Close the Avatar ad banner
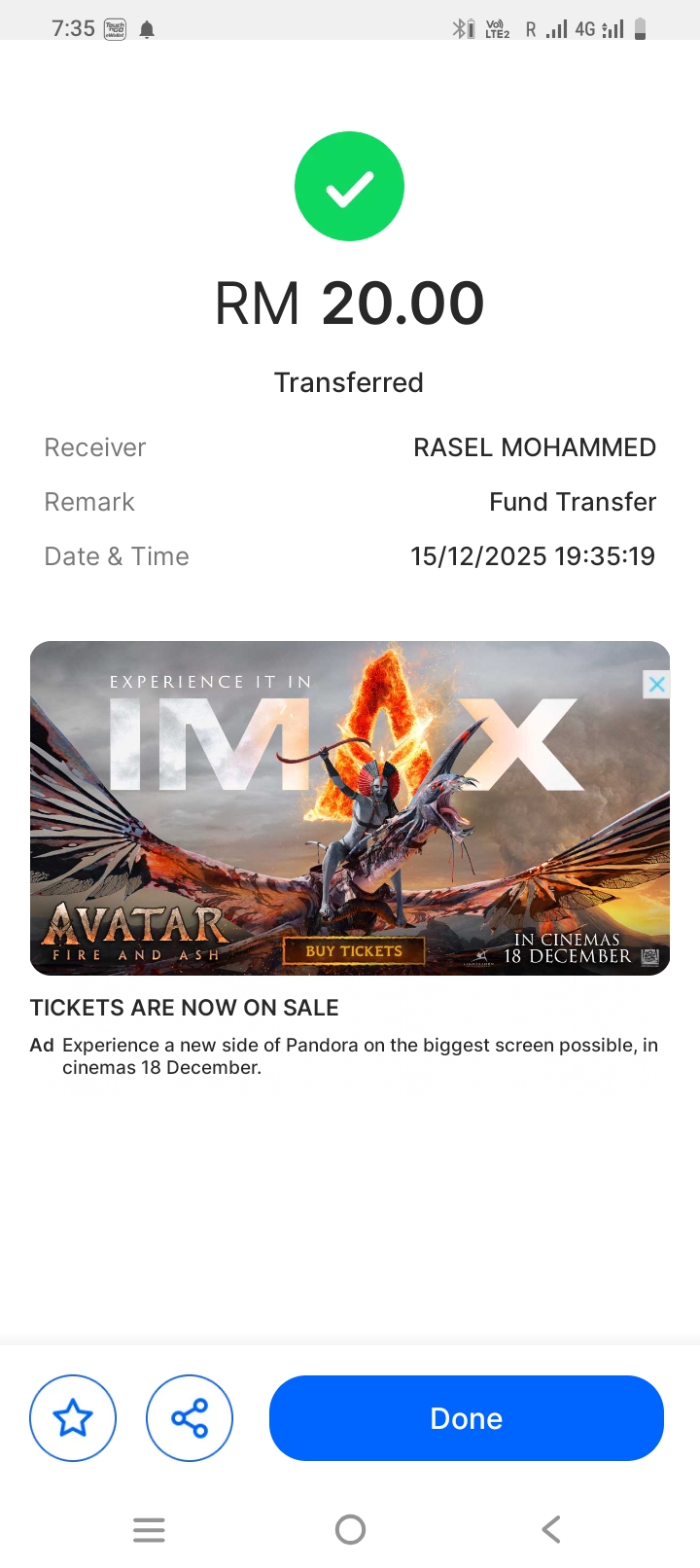The height and width of the screenshot is (1568, 700). click(x=656, y=684)
